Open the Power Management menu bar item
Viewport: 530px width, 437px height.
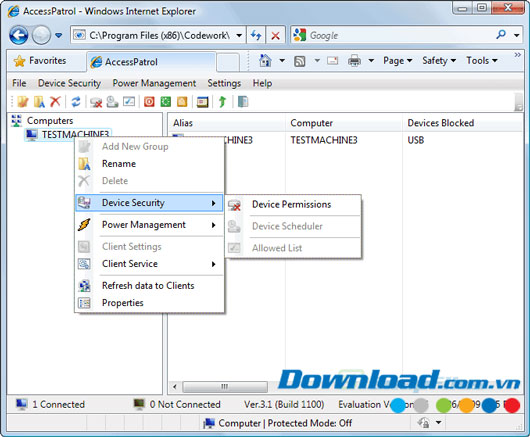(154, 83)
